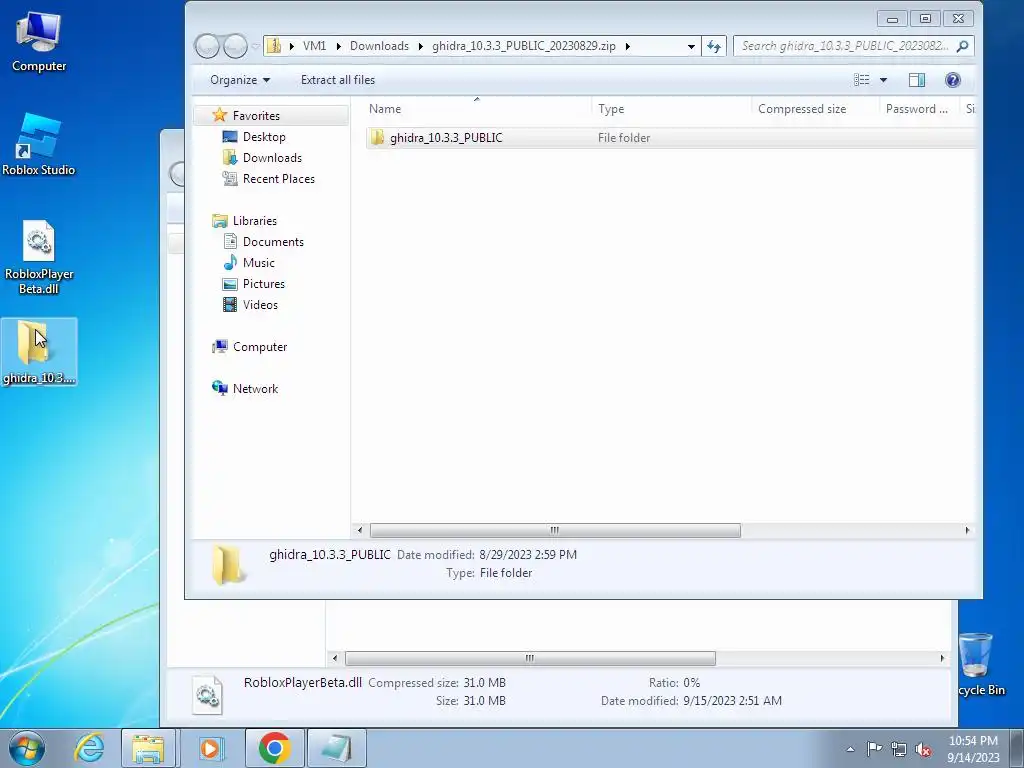
Task: Open the Organize menu
Action: [240, 80]
